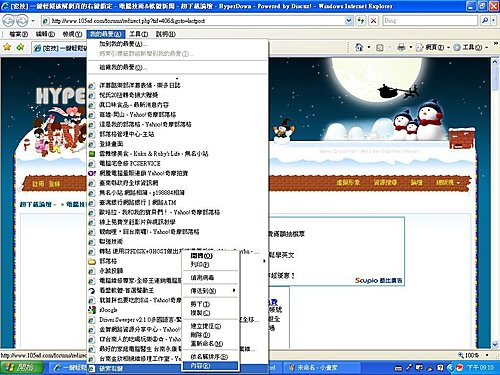Click the 虛擬形象 link in the forum navbar
The image size is (500, 375).
348,182
